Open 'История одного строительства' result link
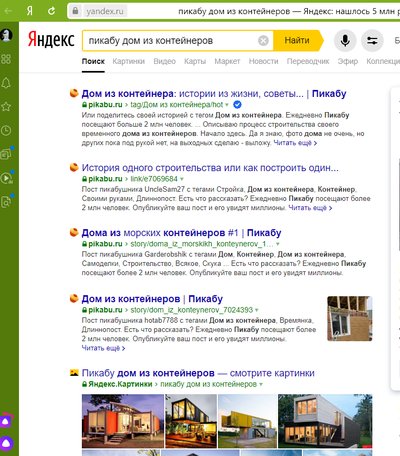This screenshot has width=400, height=456. (x=210, y=168)
